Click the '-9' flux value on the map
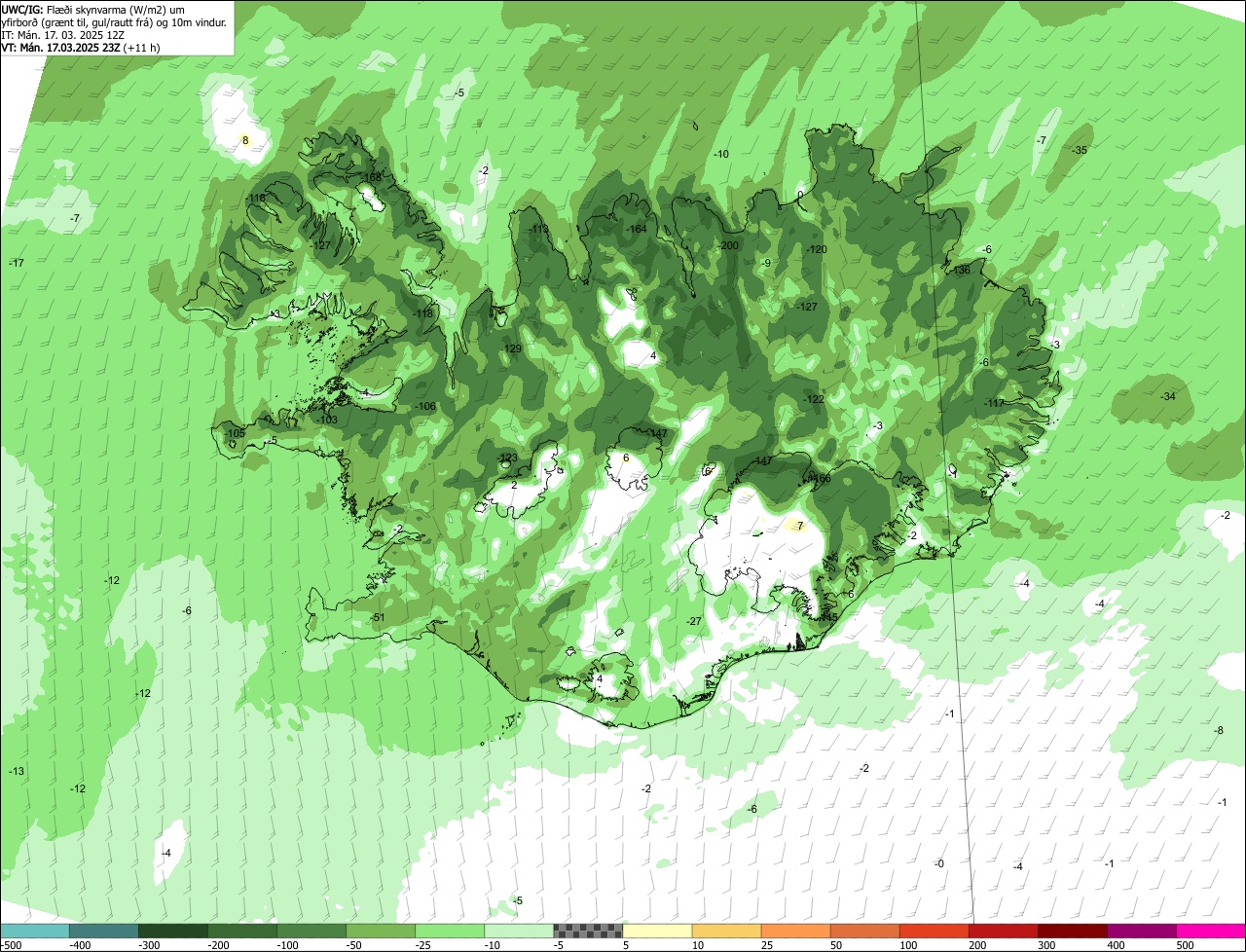 tap(766, 263)
